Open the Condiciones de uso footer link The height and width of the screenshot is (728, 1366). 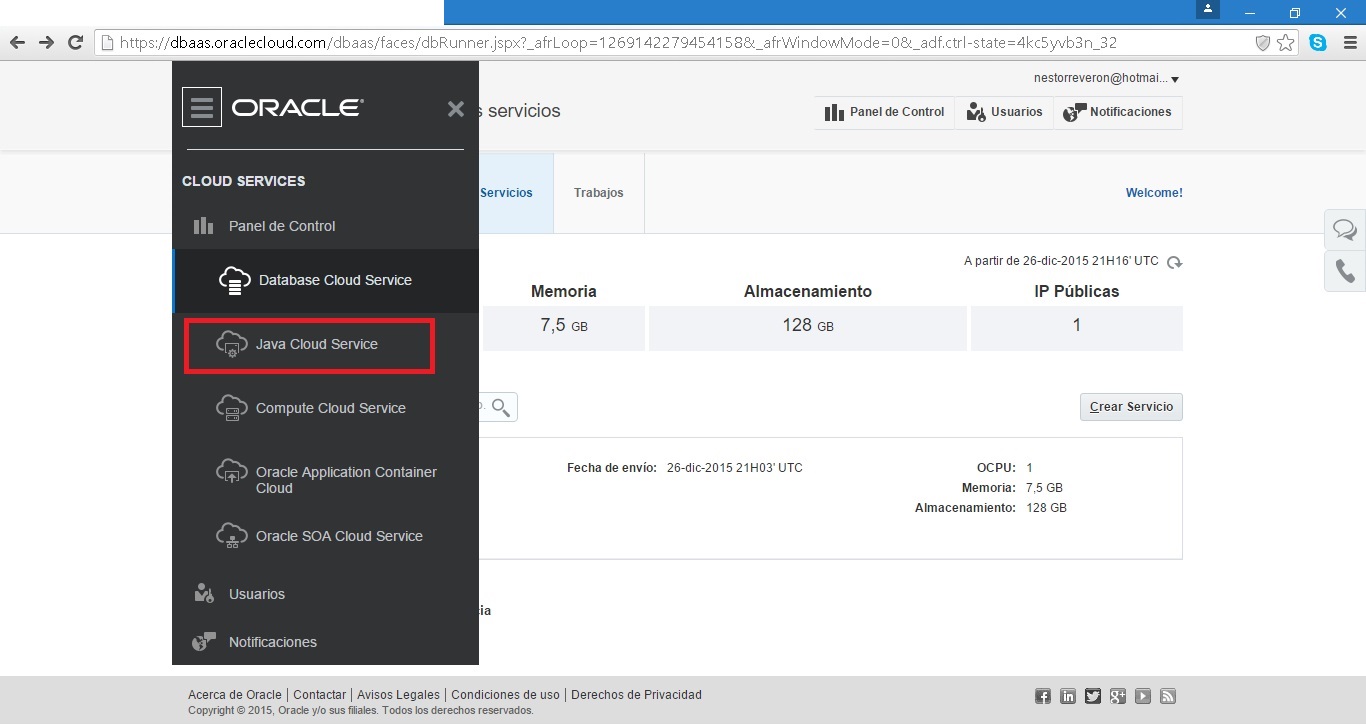pos(505,695)
